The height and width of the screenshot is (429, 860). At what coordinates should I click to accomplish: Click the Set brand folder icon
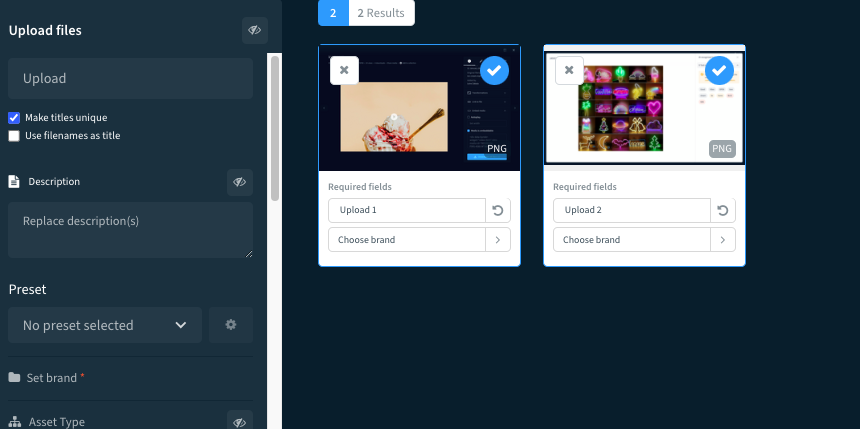point(14,377)
